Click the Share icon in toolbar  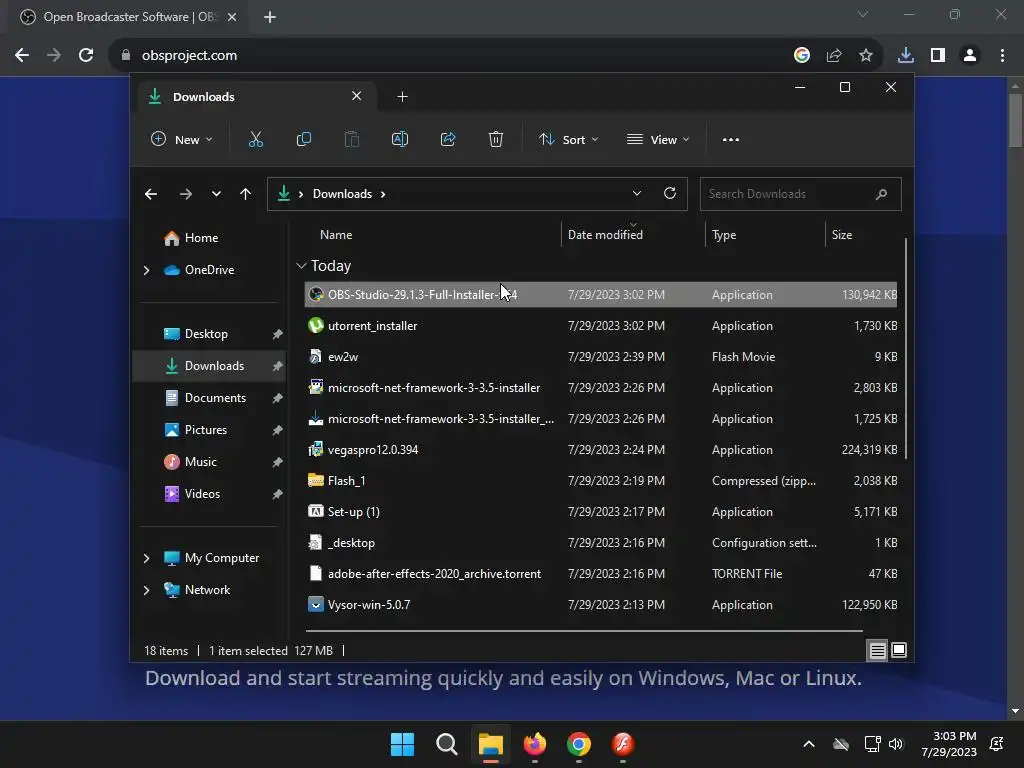448,140
